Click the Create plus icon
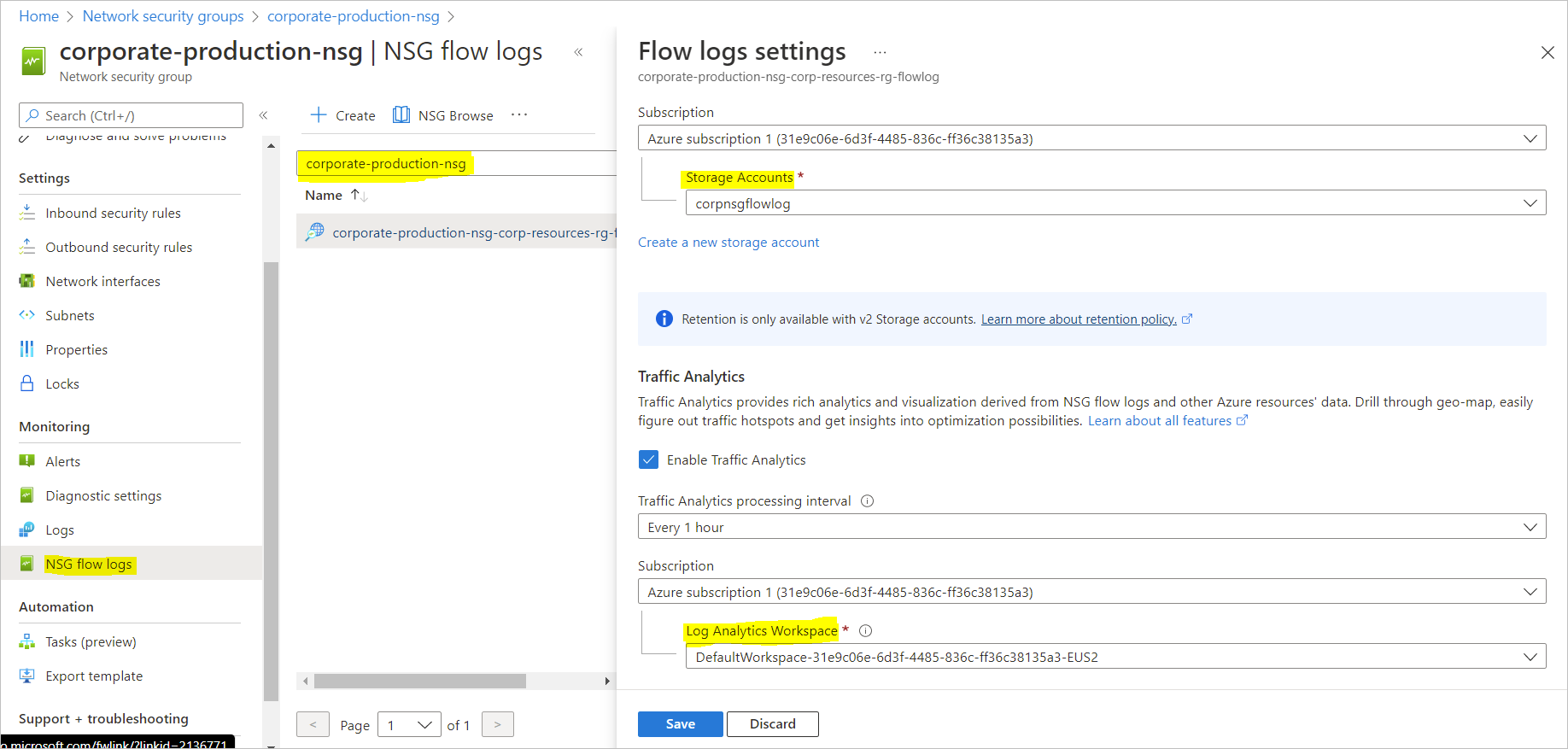The image size is (1568, 749). (x=319, y=115)
